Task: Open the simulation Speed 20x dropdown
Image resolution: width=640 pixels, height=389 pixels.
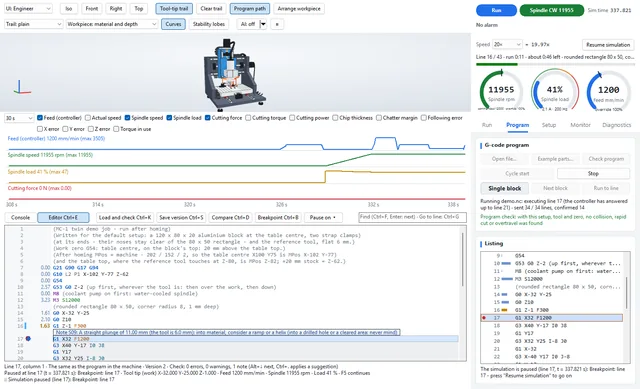Action: point(507,44)
